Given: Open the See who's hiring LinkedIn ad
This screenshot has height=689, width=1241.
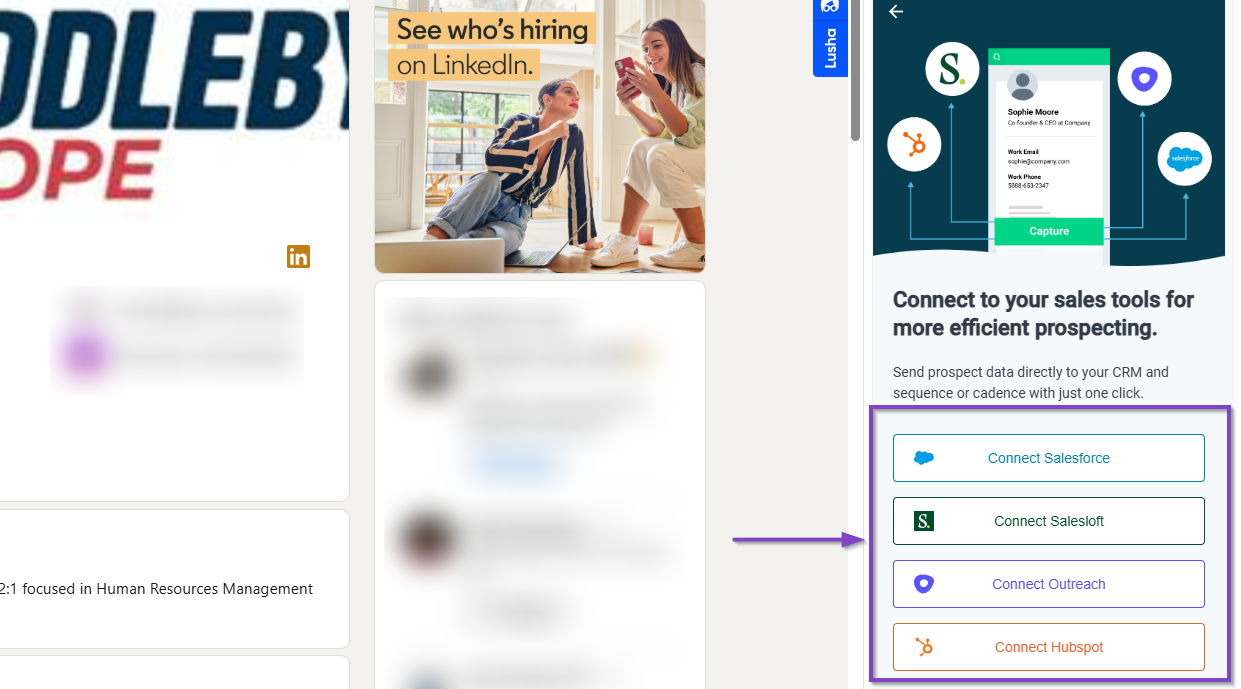Looking at the screenshot, I should pos(540,135).
